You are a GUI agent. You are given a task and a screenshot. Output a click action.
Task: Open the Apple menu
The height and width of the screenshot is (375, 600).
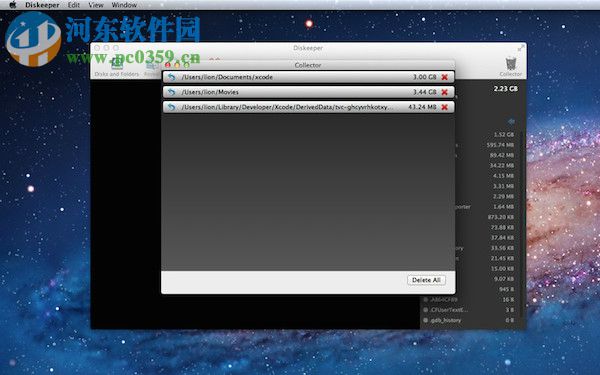click(x=13, y=5)
